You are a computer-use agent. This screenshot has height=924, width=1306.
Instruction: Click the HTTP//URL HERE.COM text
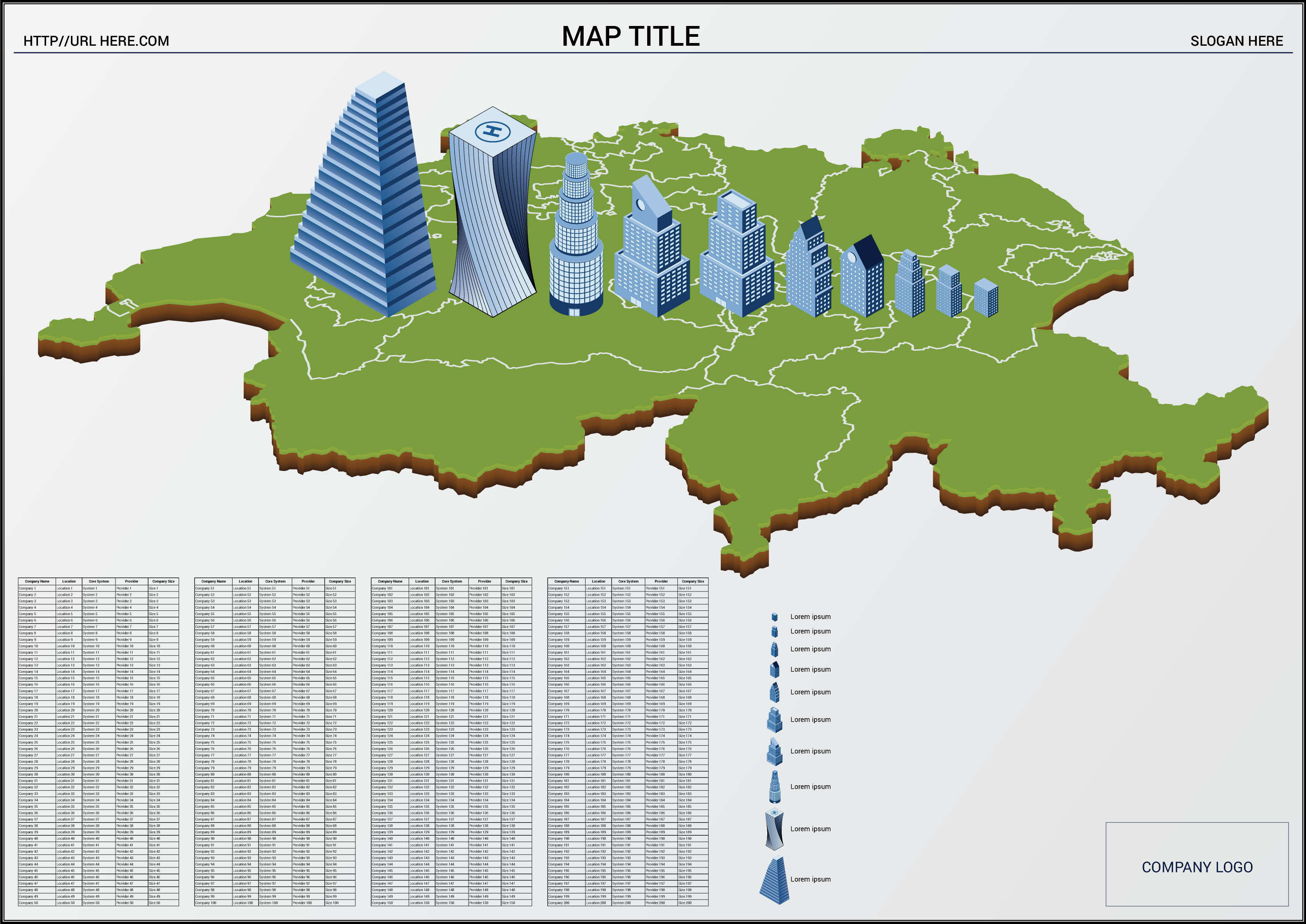pos(96,41)
